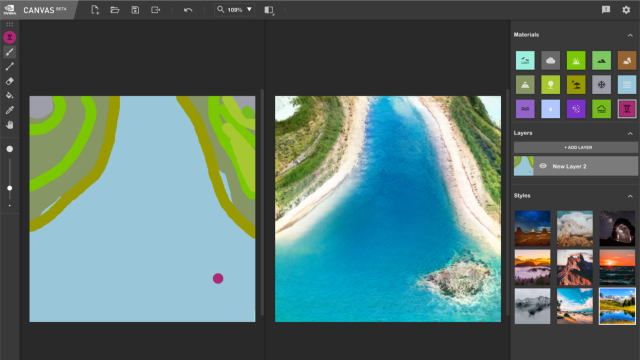This screenshot has height=360, width=640.
Task: Click the output image vertical scrollbar
Action: [507, 202]
